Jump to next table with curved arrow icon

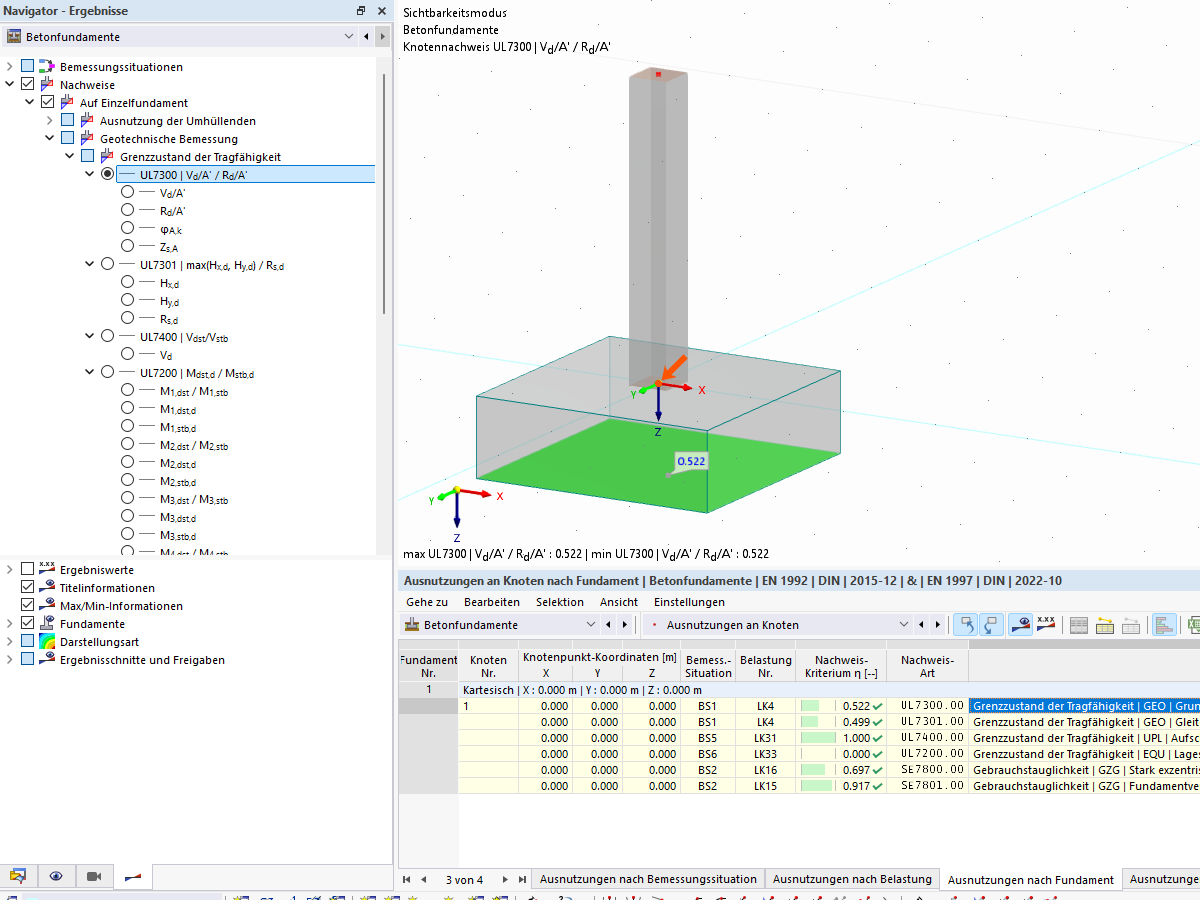click(x=990, y=624)
